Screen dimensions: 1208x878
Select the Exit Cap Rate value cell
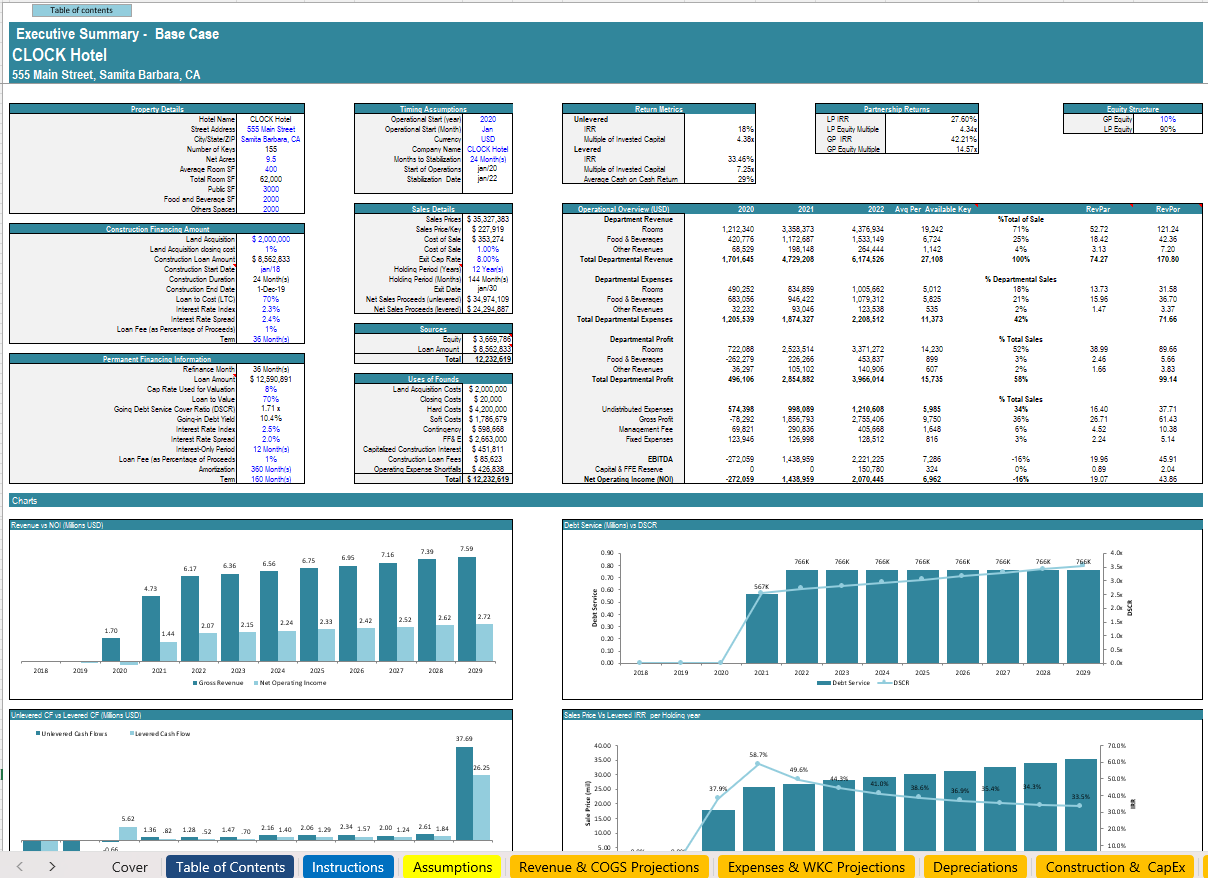(x=487, y=259)
